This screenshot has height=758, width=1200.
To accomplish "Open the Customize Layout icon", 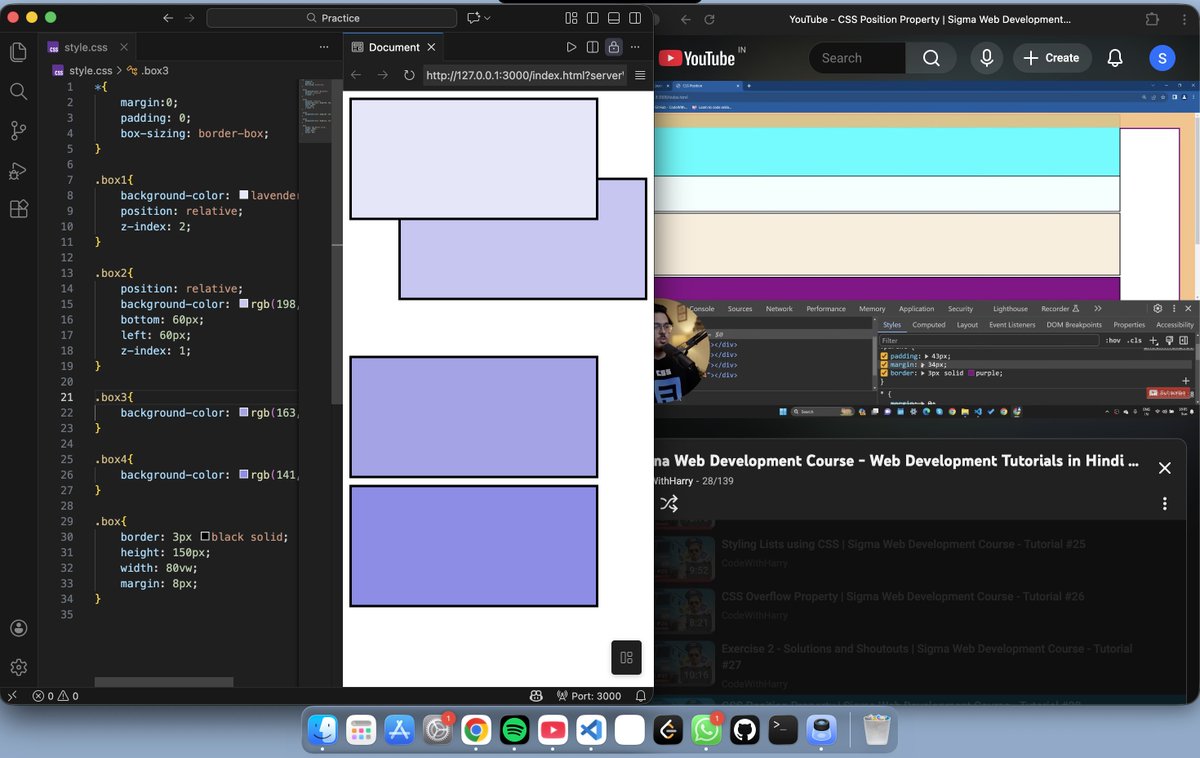I will [571, 18].
